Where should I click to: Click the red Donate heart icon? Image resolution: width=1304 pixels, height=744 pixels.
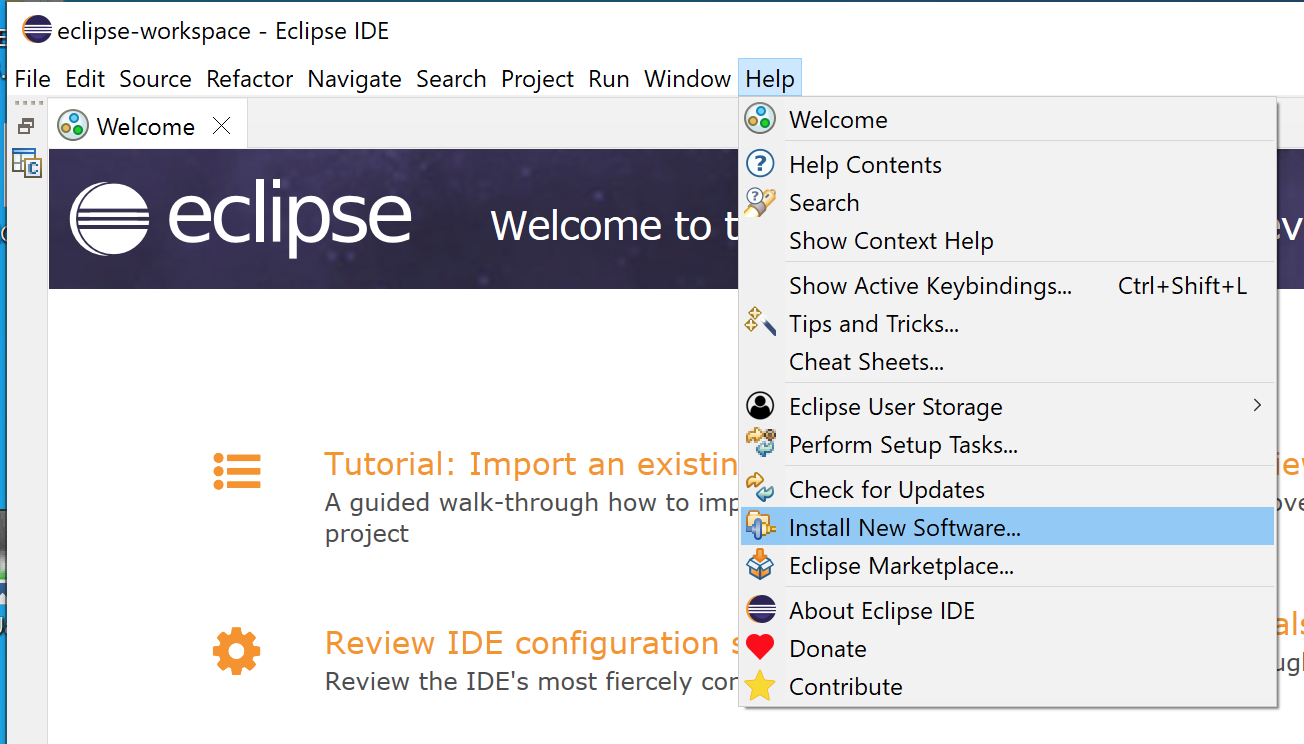pyautogui.click(x=760, y=648)
